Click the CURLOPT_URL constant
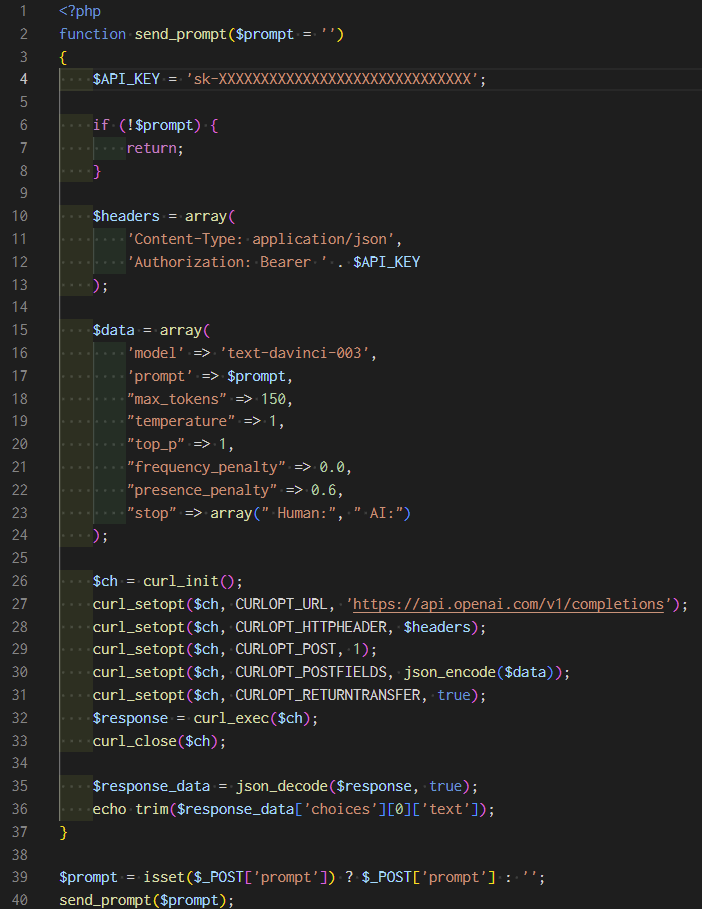 pyautogui.click(x=281, y=604)
